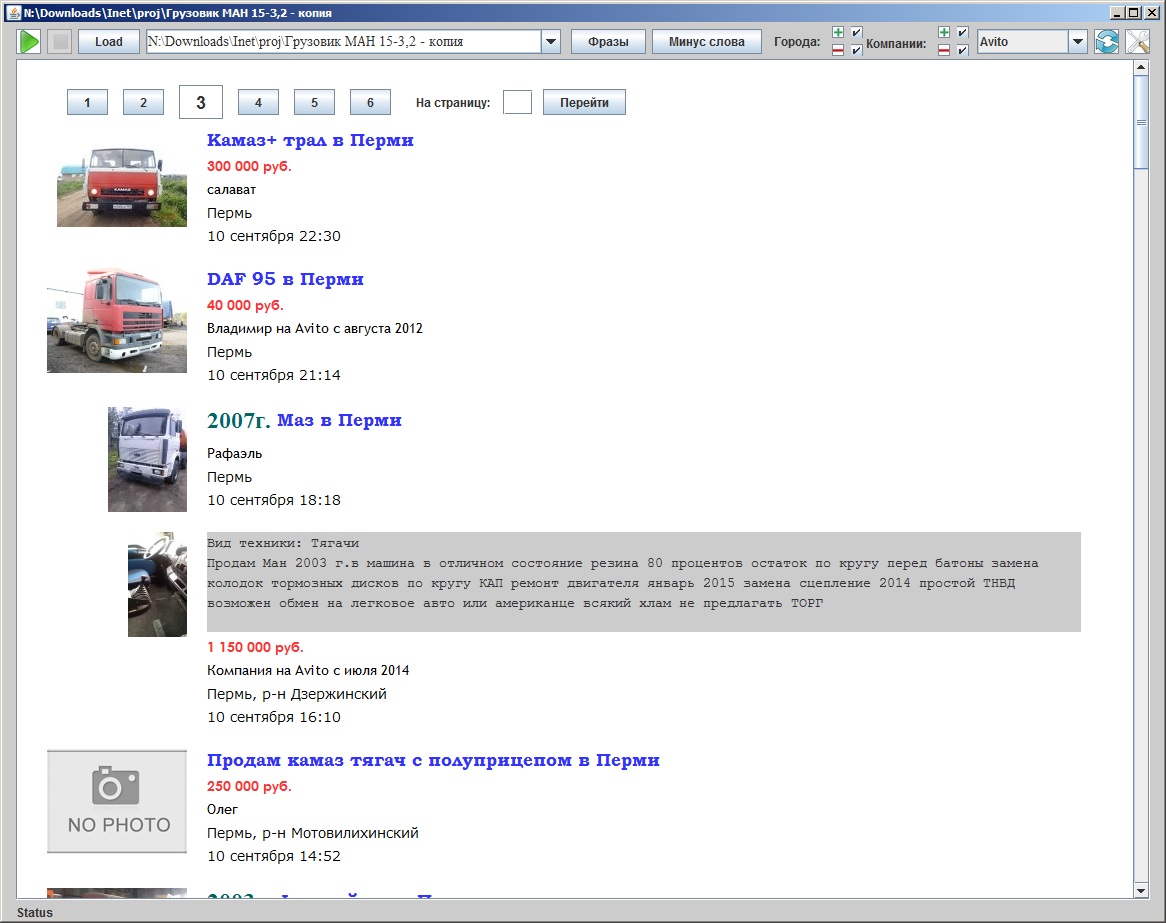
Task: Click the seller name Рафаэль
Action: click(x=234, y=453)
